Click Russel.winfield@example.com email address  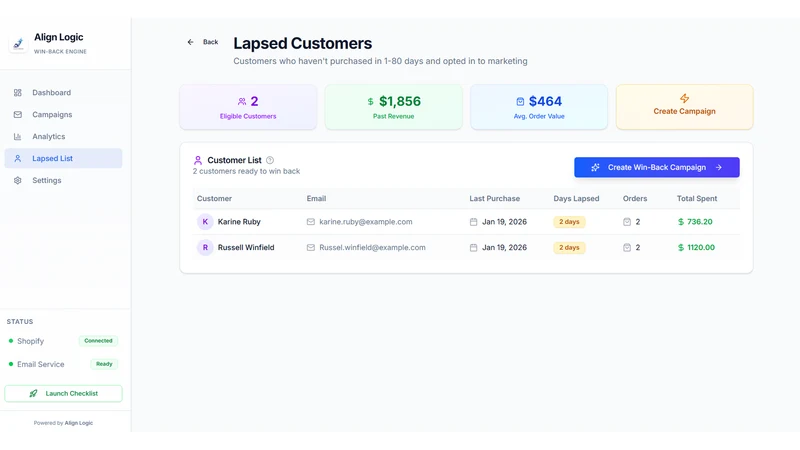click(372, 247)
